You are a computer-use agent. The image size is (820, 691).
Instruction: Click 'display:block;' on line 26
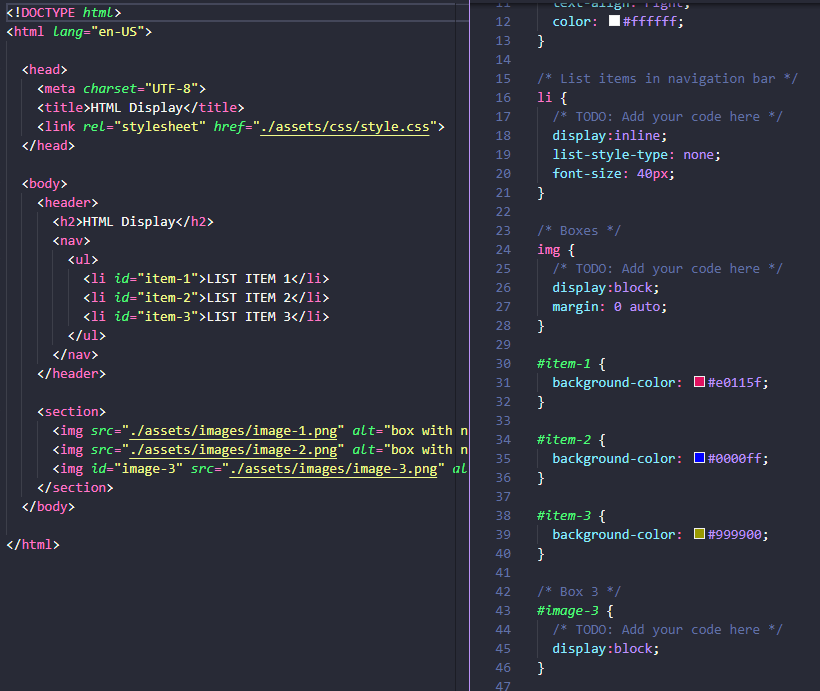[x=606, y=288]
